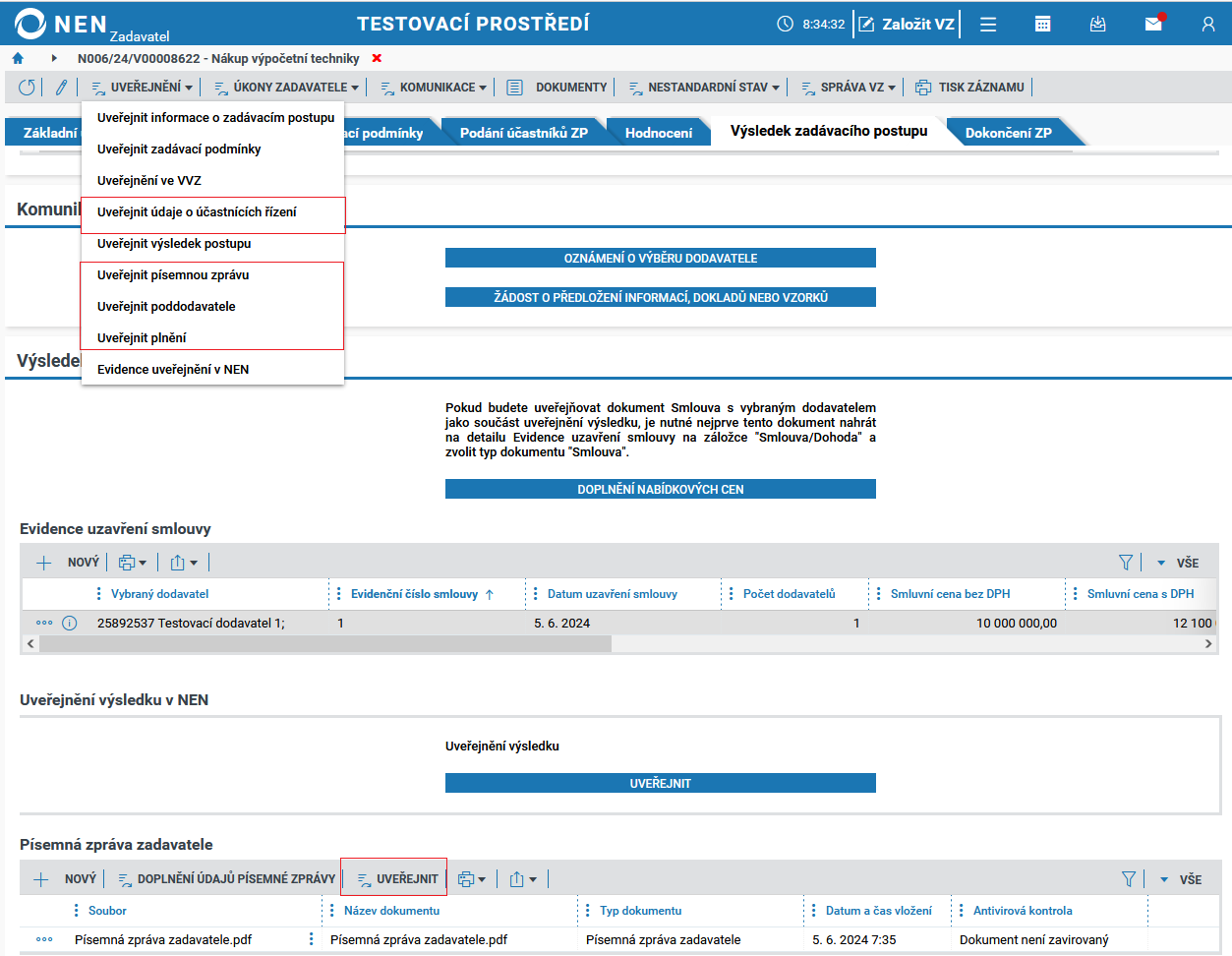
Task: Open Výsledek zadávacího postupu tab
Action: (829, 131)
